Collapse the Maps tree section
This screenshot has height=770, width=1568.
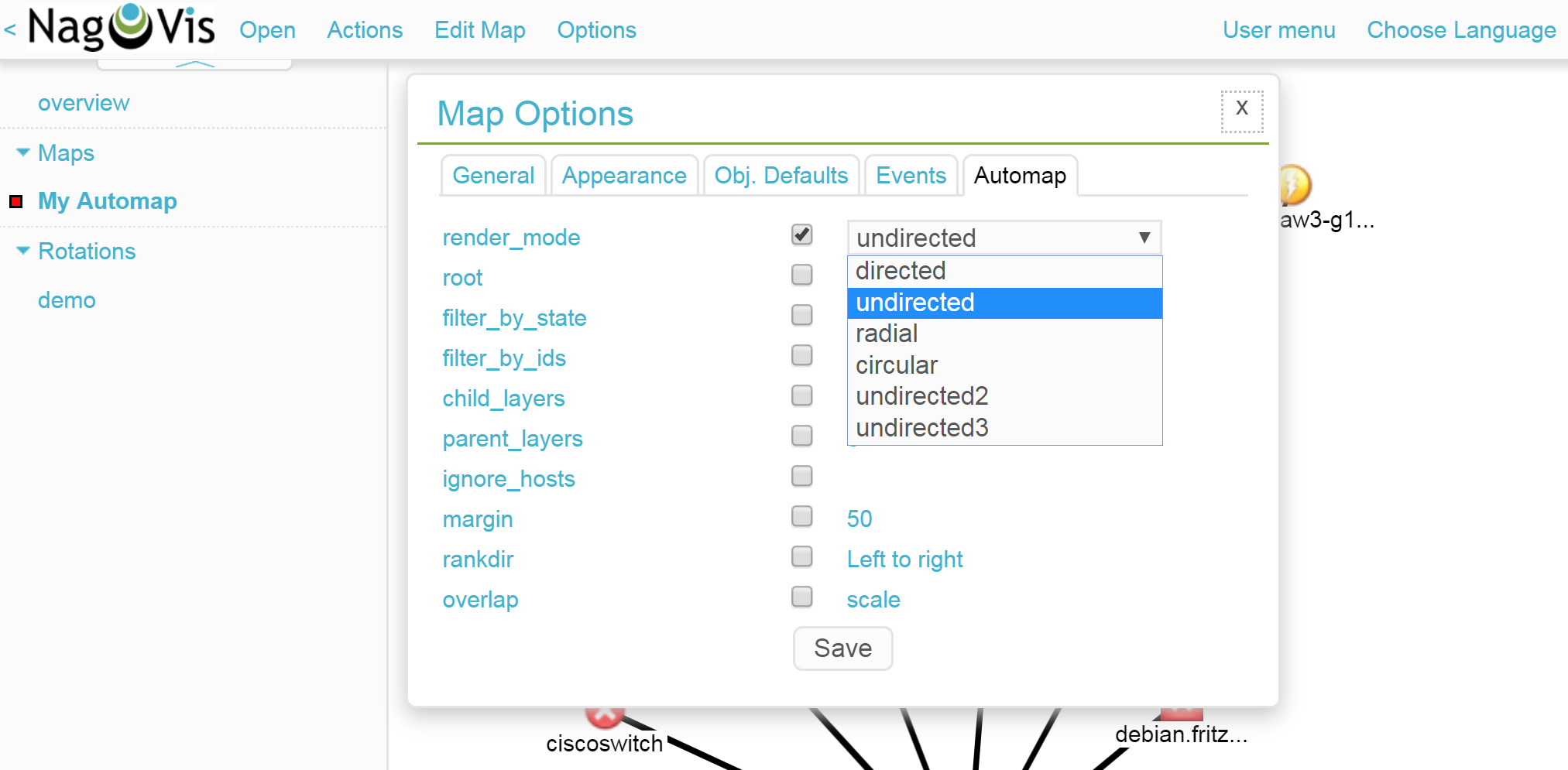[23, 152]
